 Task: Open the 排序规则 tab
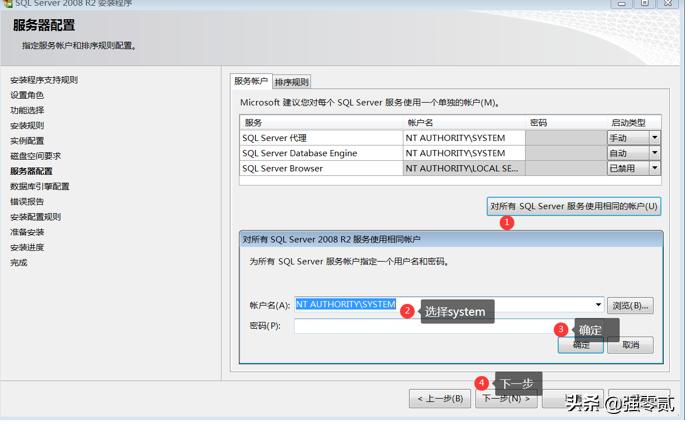click(292, 82)
